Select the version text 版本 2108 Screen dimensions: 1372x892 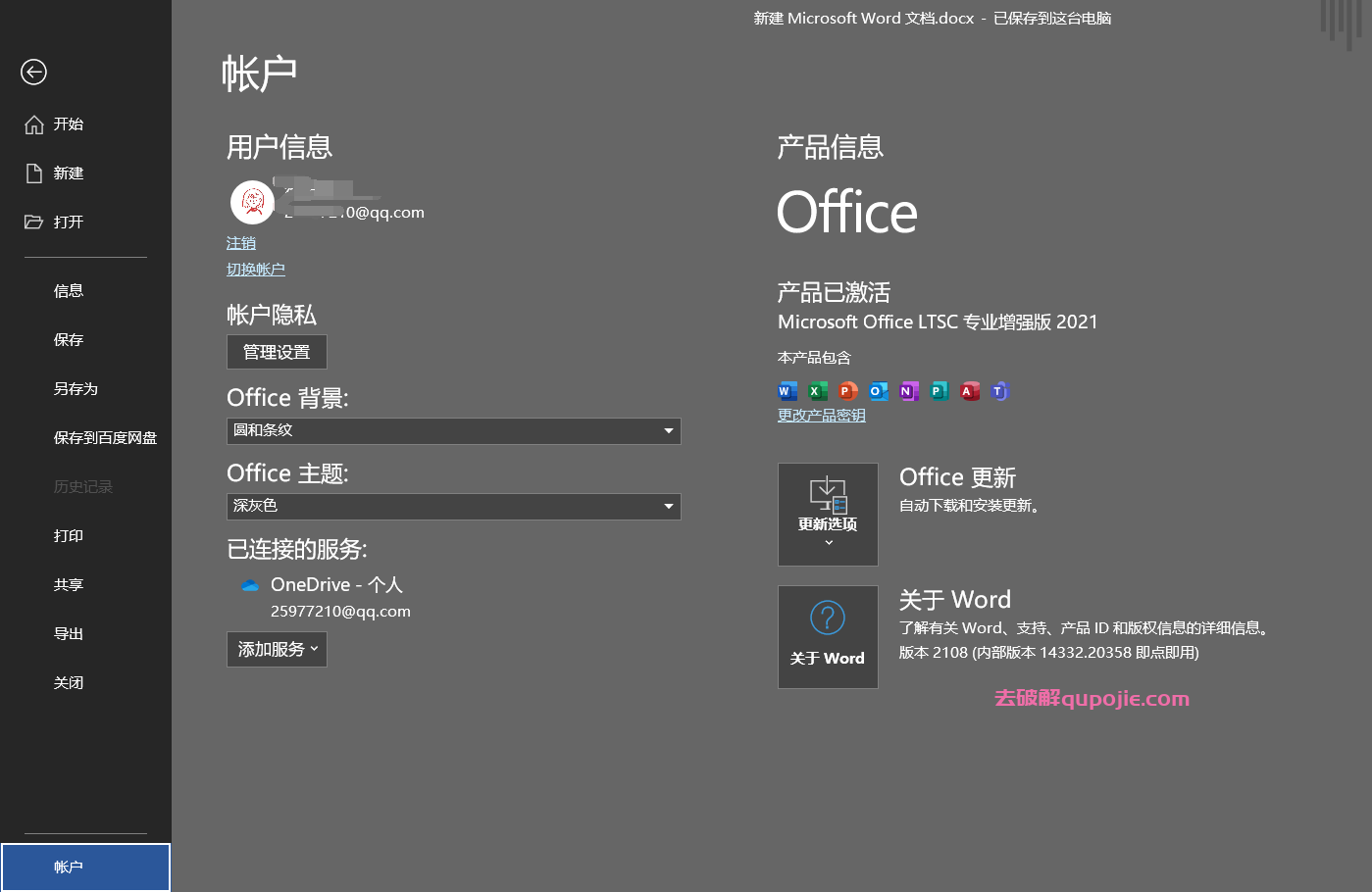(1049, 653)
